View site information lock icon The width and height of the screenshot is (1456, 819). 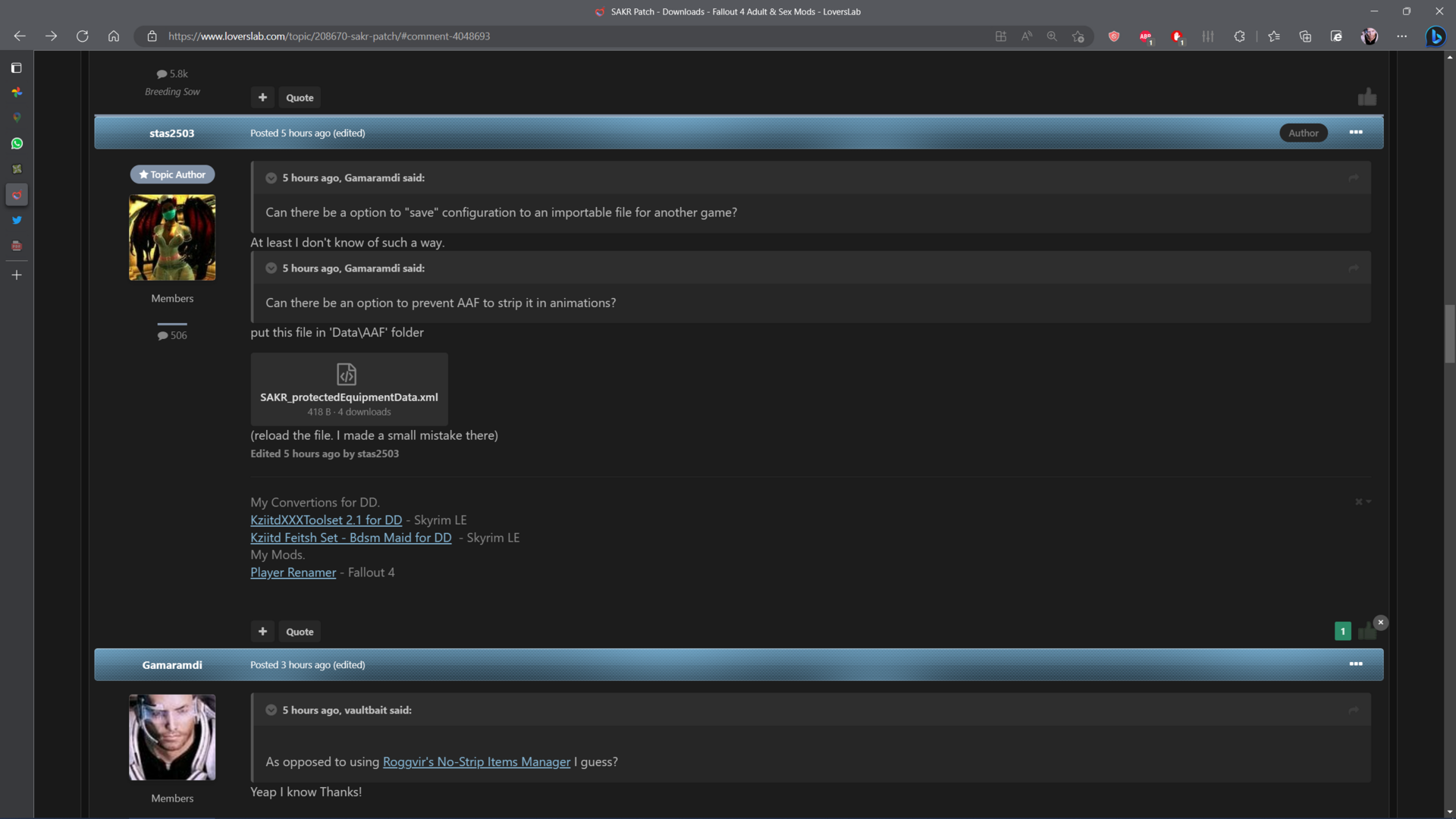[x=152, y=36]
